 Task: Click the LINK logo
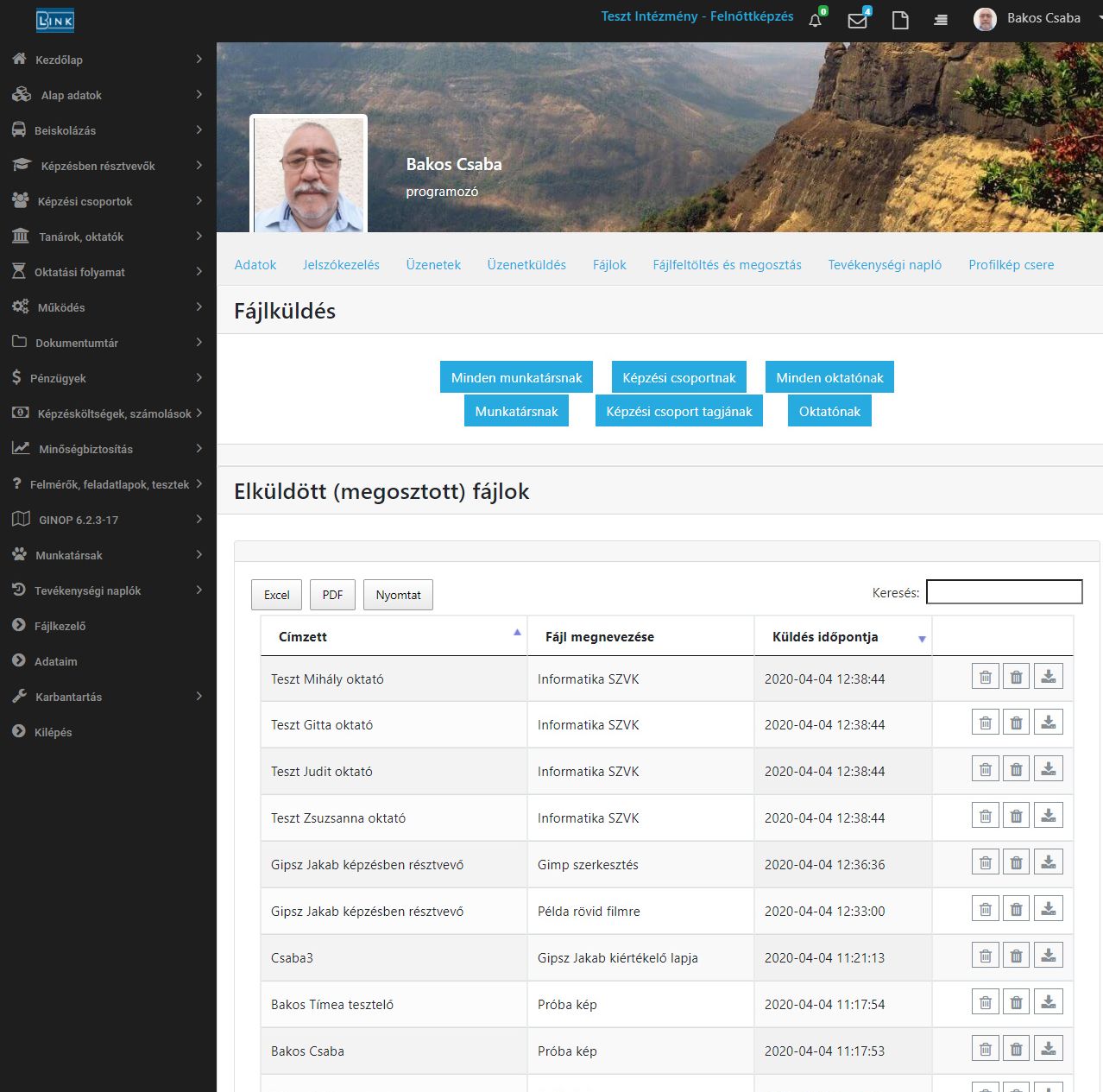[55, 20]
